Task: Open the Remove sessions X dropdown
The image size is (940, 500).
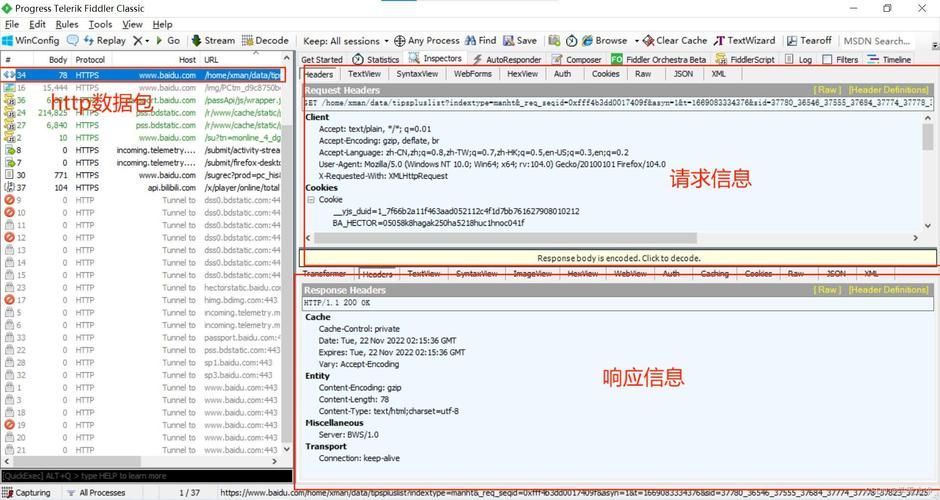Action: [141, 41]
